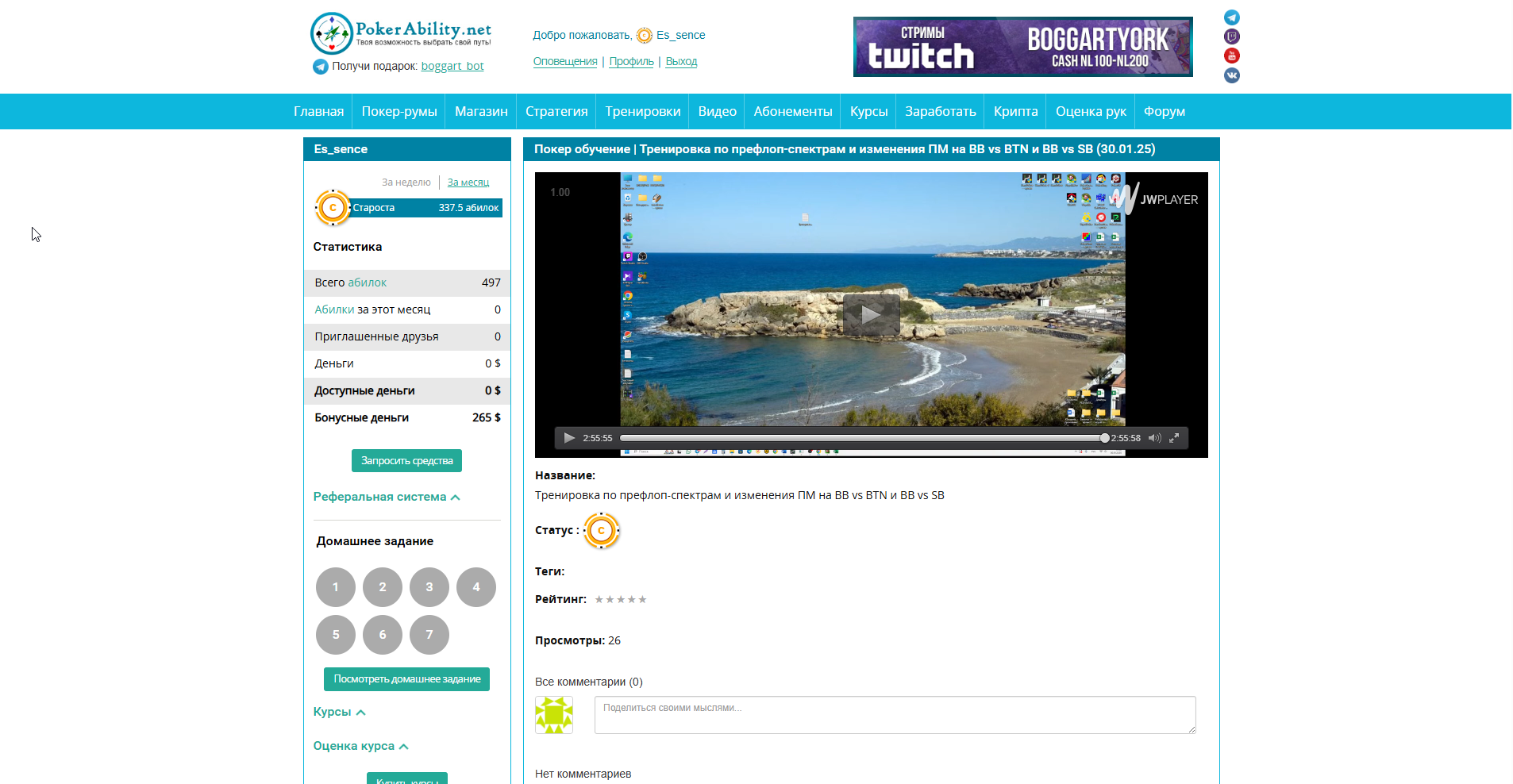
Task: Click the 'Приглашенные друзья' statistics row
Action: point(407,336)
